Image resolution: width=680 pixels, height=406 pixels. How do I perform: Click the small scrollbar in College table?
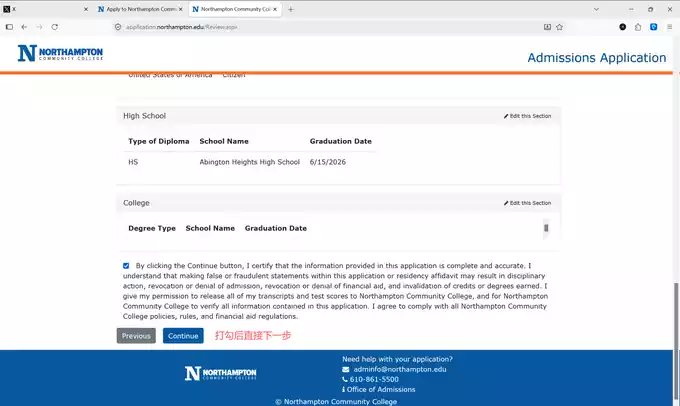pos(546,228)
